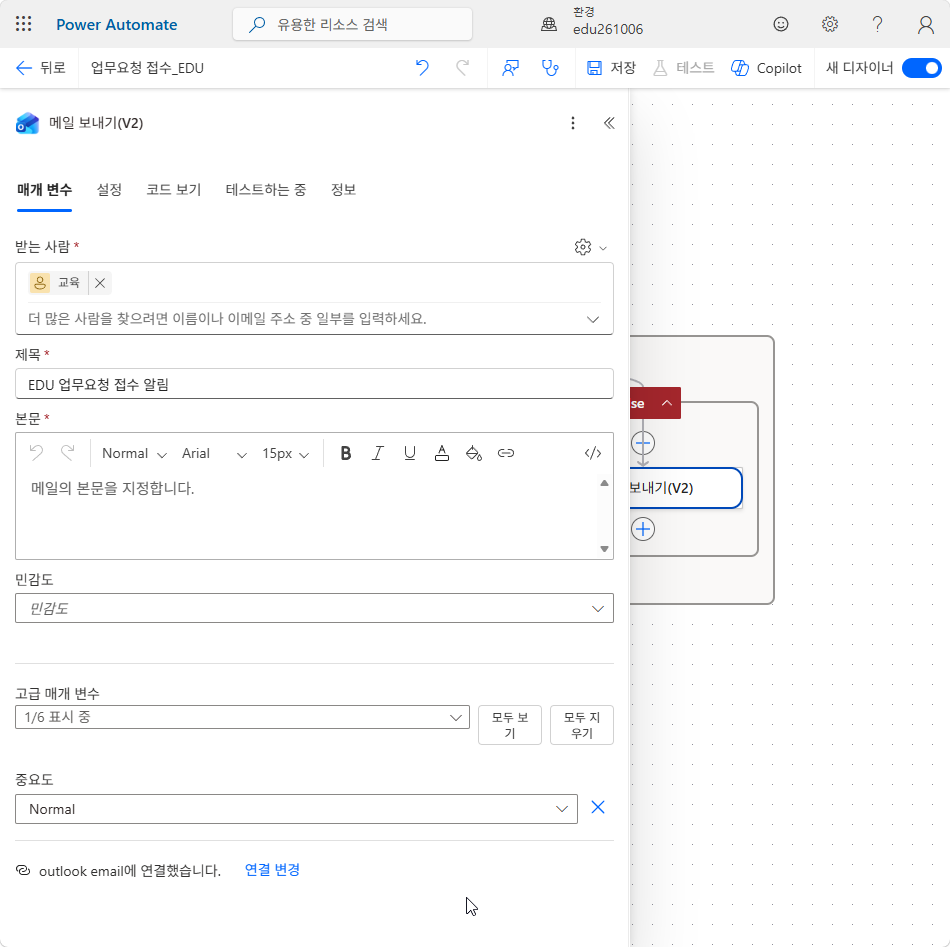Image resolution: width=950 pixels, height=947 pixels.
Task: Run the flow checker stethoscope
Action: pos(550,68)
